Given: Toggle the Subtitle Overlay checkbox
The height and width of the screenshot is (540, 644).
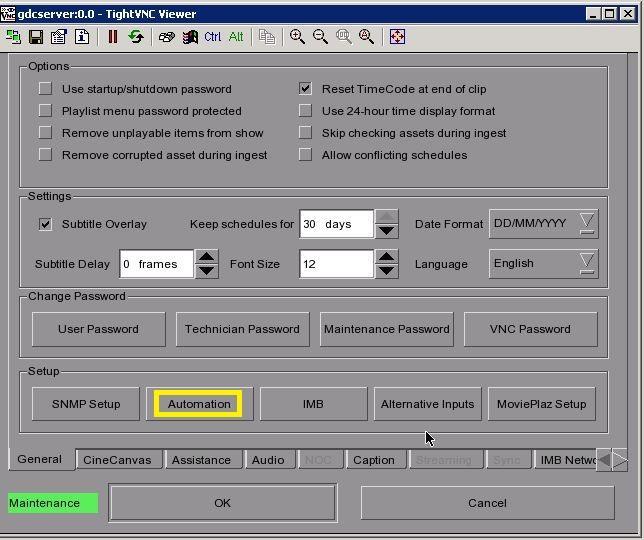Looking at the screenshot, I should tap(45, 224).
